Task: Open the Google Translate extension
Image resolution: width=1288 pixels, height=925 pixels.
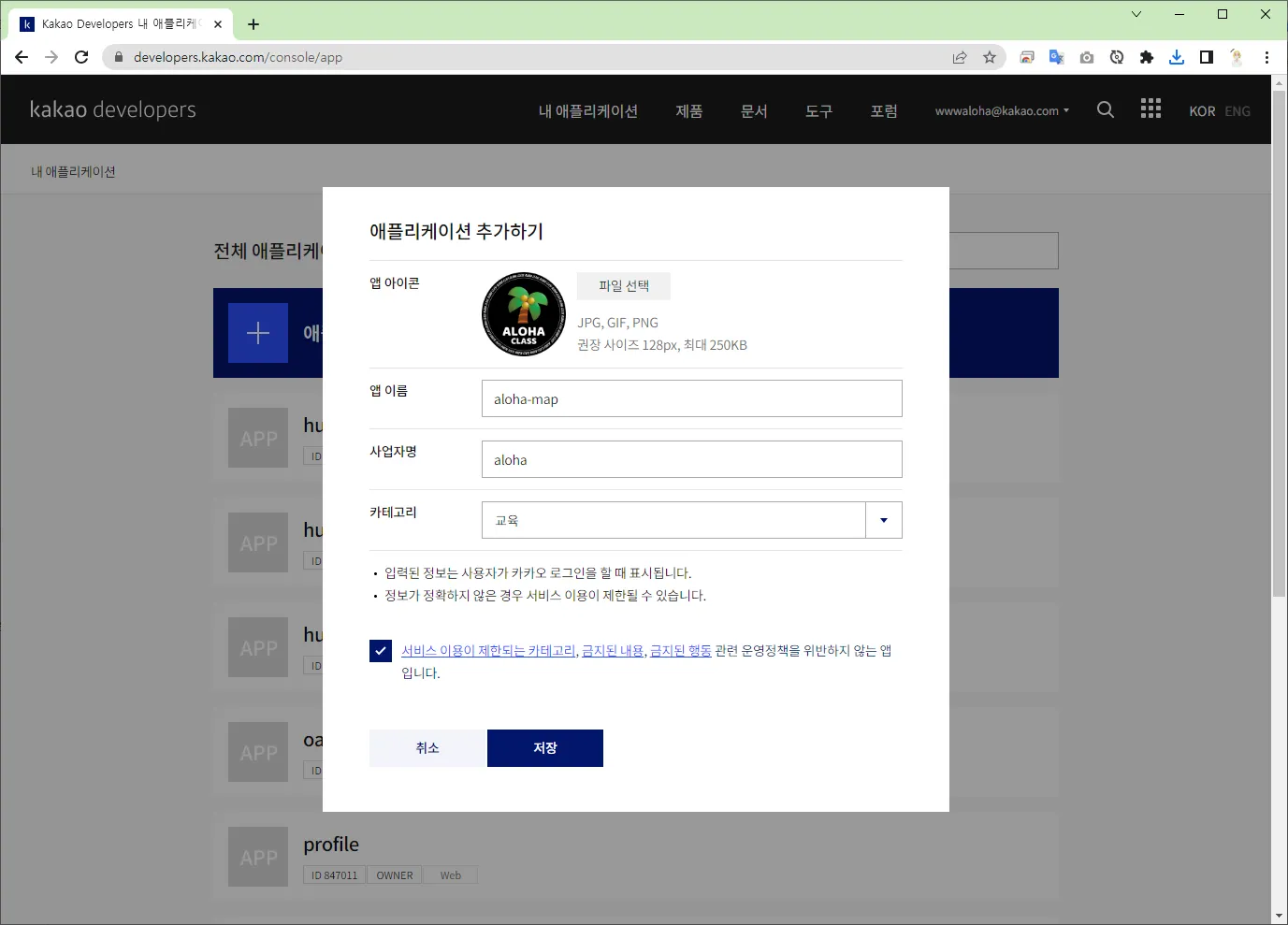Action: click(1057, 57)
